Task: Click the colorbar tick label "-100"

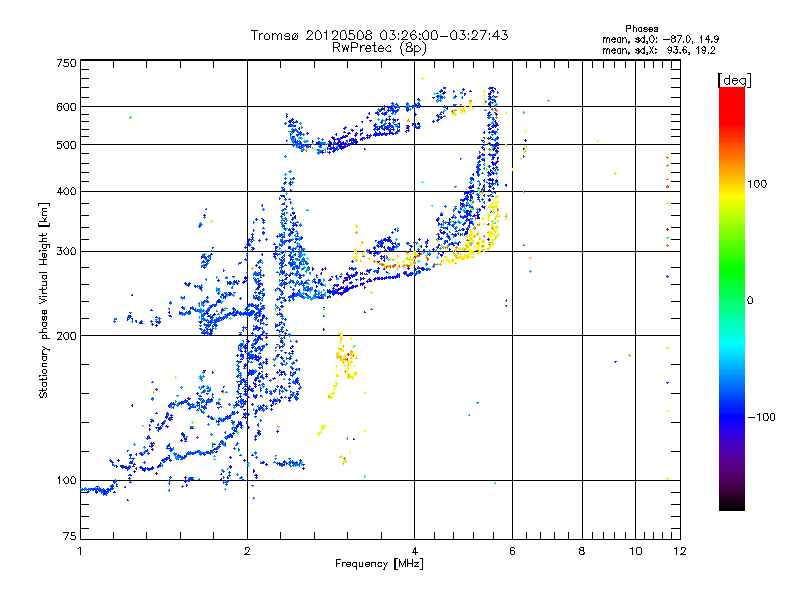Action: coord(762,417)
